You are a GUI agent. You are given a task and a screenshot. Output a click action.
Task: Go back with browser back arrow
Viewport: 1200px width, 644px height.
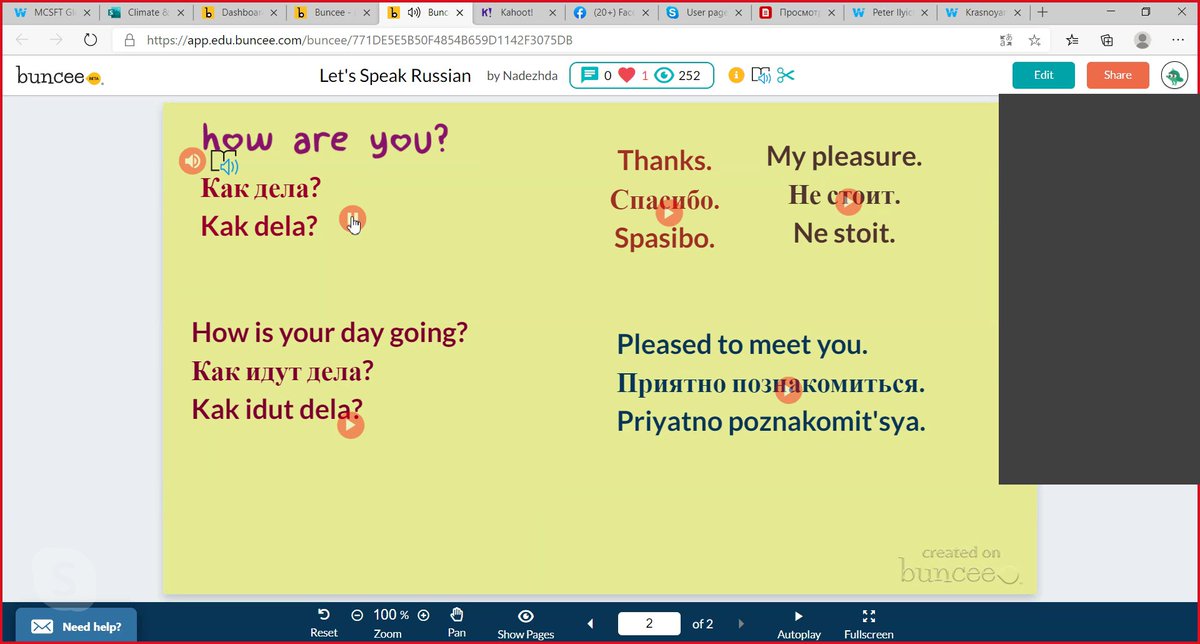22,41
